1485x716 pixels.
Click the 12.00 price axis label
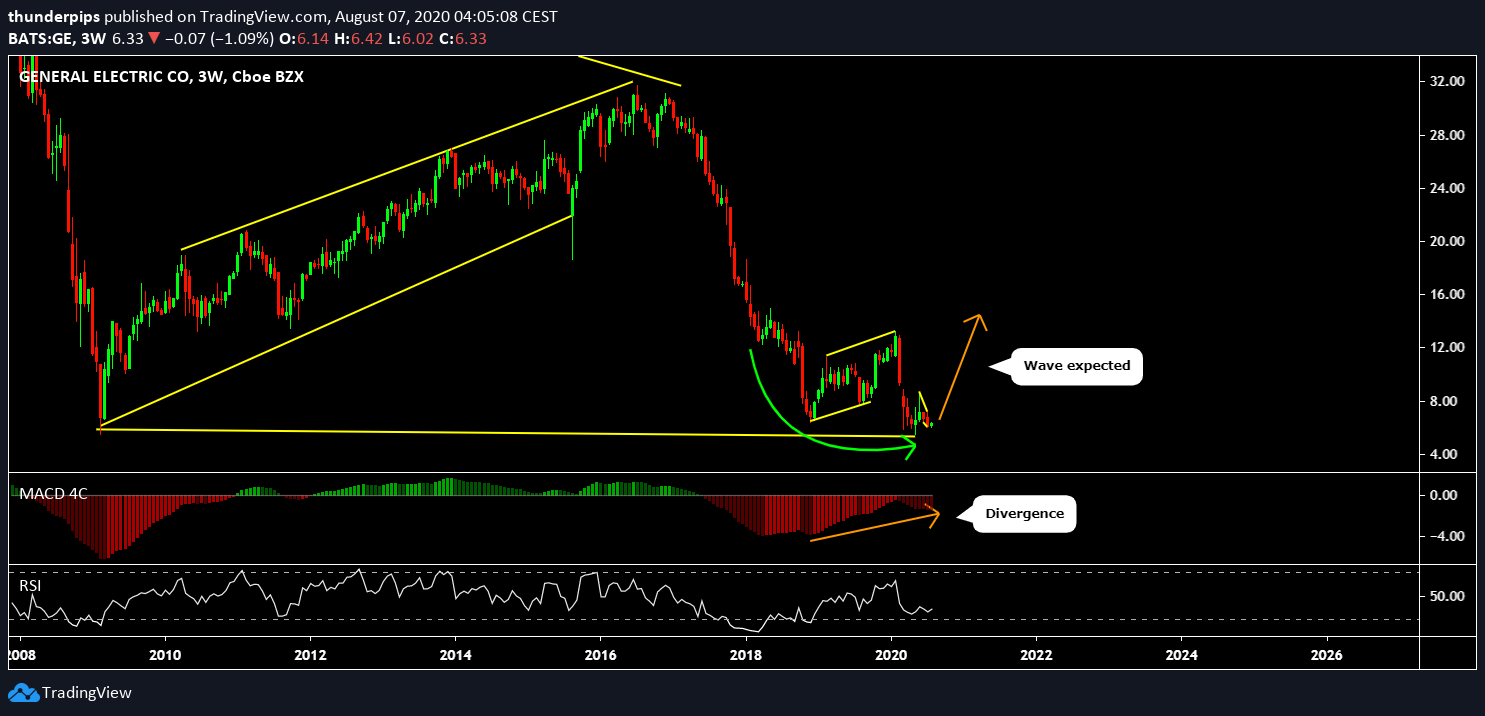point(1448,347)
